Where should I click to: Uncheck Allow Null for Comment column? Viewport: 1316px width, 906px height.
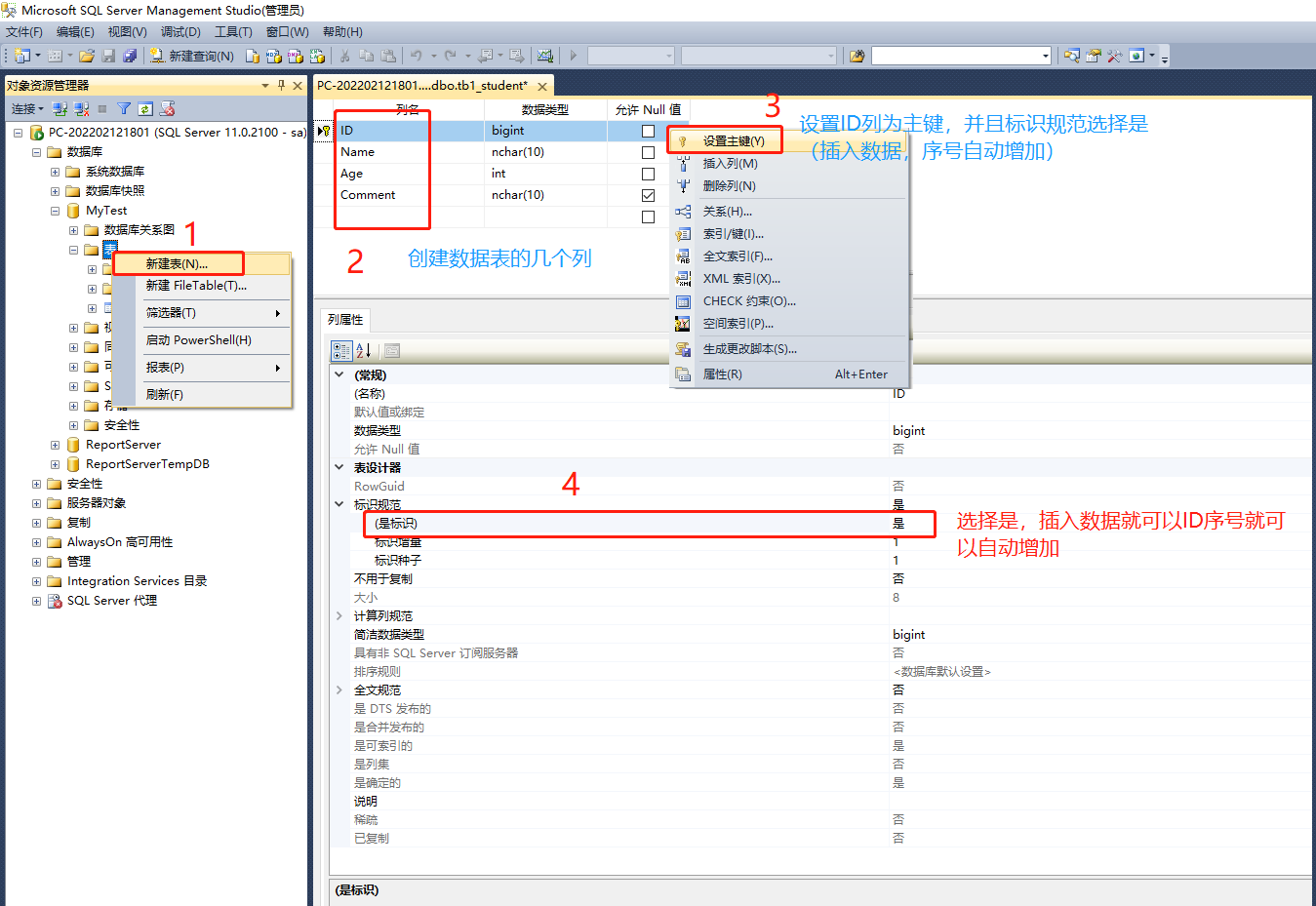[648, 195]
